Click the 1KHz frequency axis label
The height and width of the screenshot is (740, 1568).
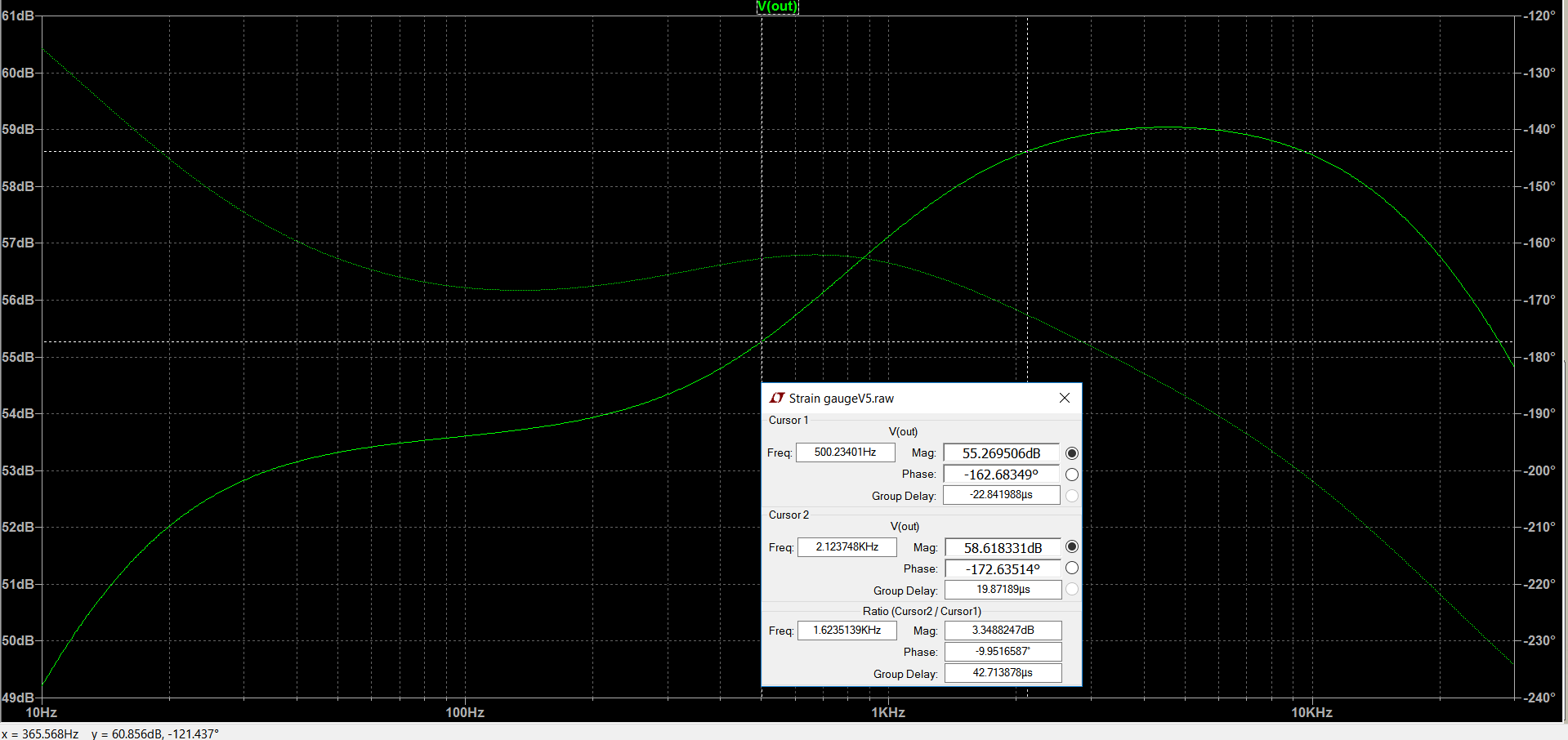[x=888, y=712]
